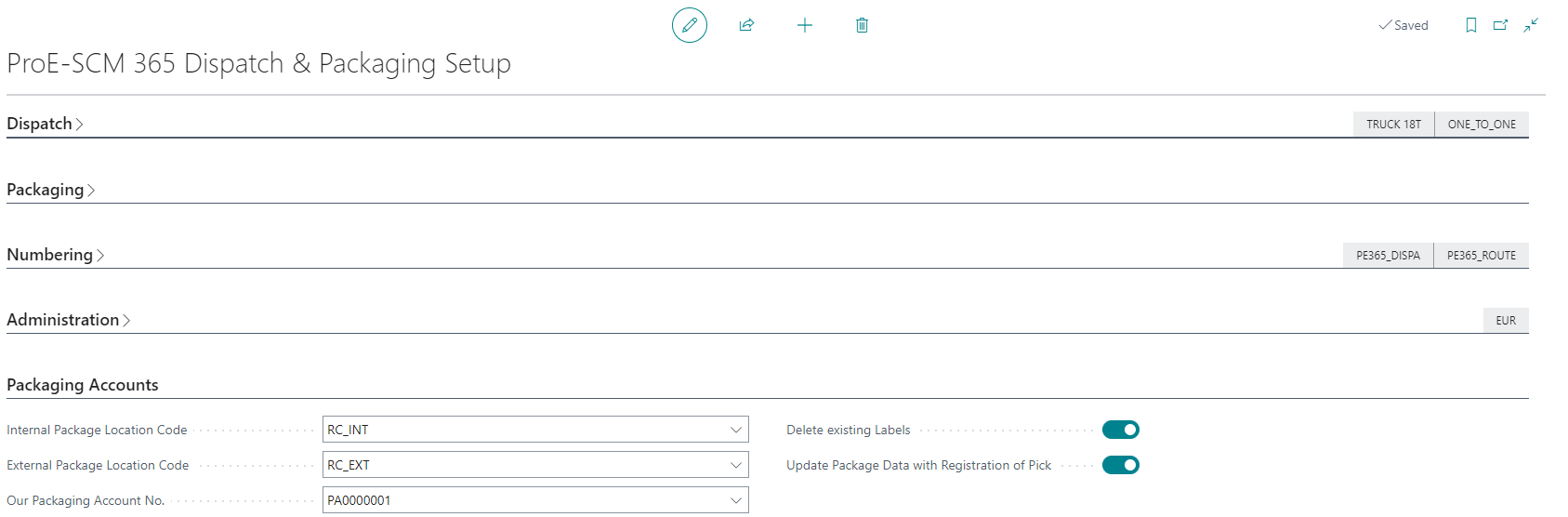Click the pencil edit icon
This screenshot has height=517, width=1568.
point(690,25)
